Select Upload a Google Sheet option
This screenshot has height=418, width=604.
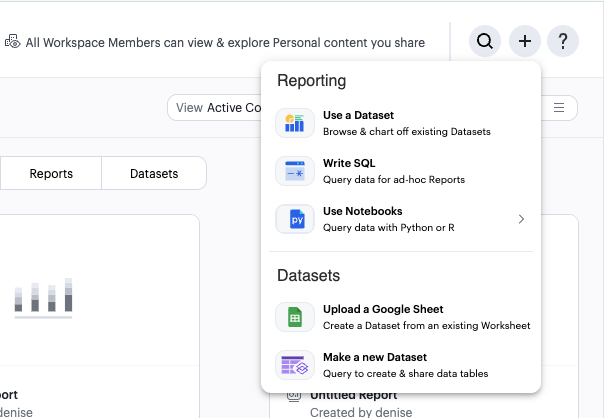[x=425, y=317]
